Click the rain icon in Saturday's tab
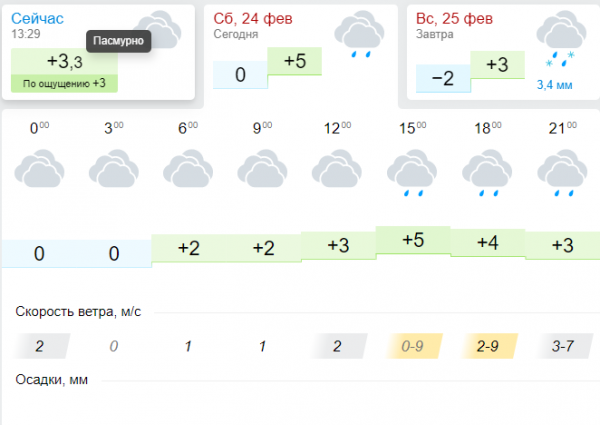The height and width of the screenshot is (425, 600). tap(359, 34)
